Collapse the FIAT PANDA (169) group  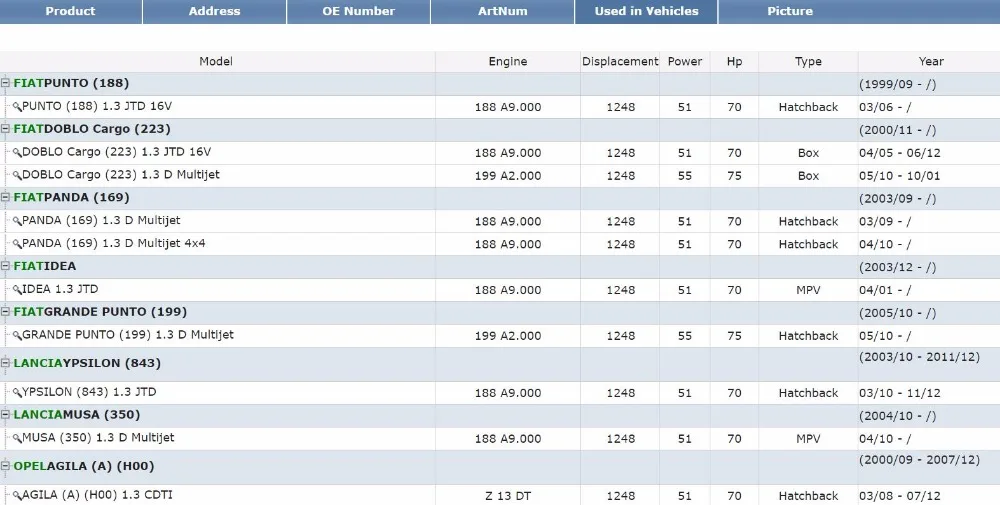click(6, 197)
